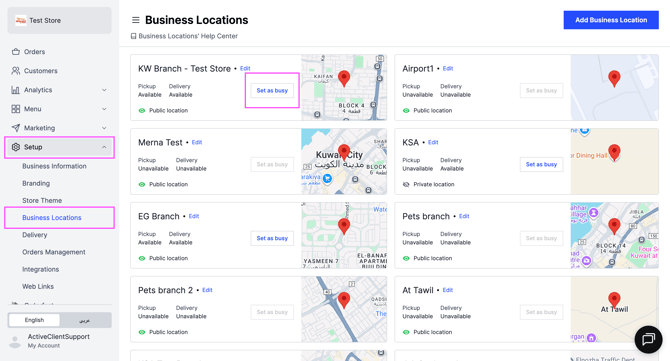Viewport: 670px width, 361px height.
Task: Open the At Tawil map thumbnail
Action: click(614, 309)
